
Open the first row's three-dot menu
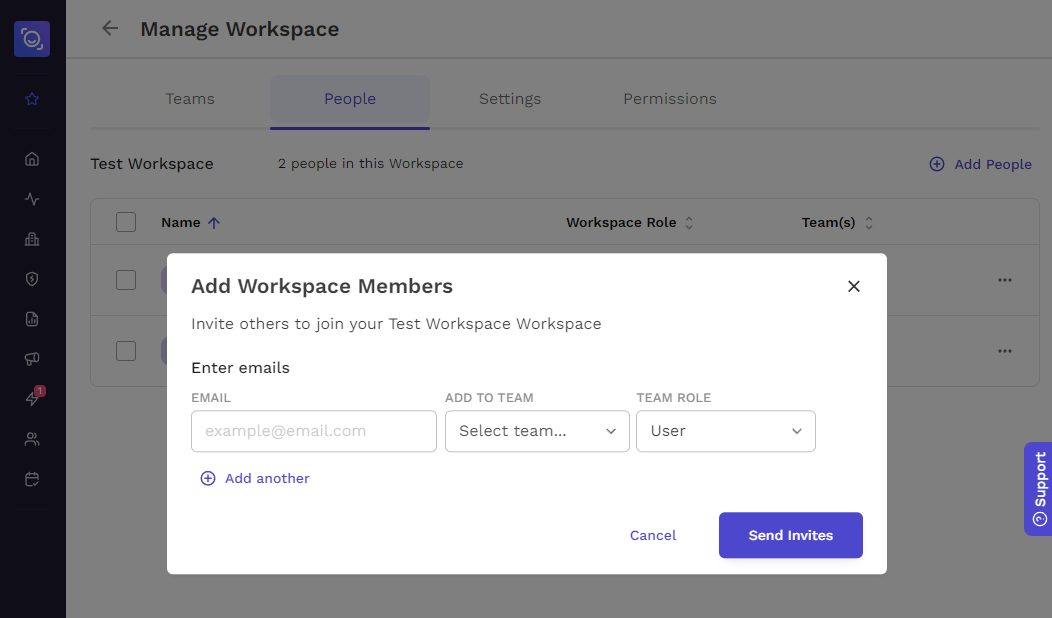coord(1004,280)
